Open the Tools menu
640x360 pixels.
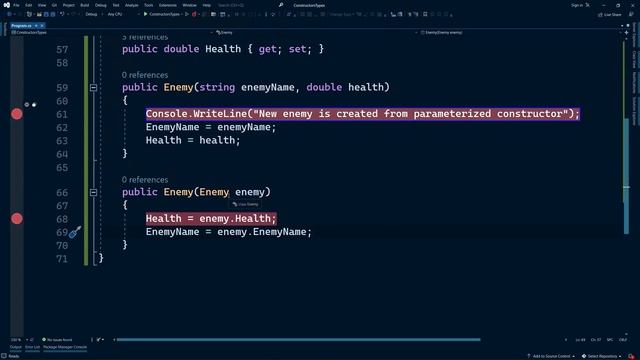click(x=149, y=5)
